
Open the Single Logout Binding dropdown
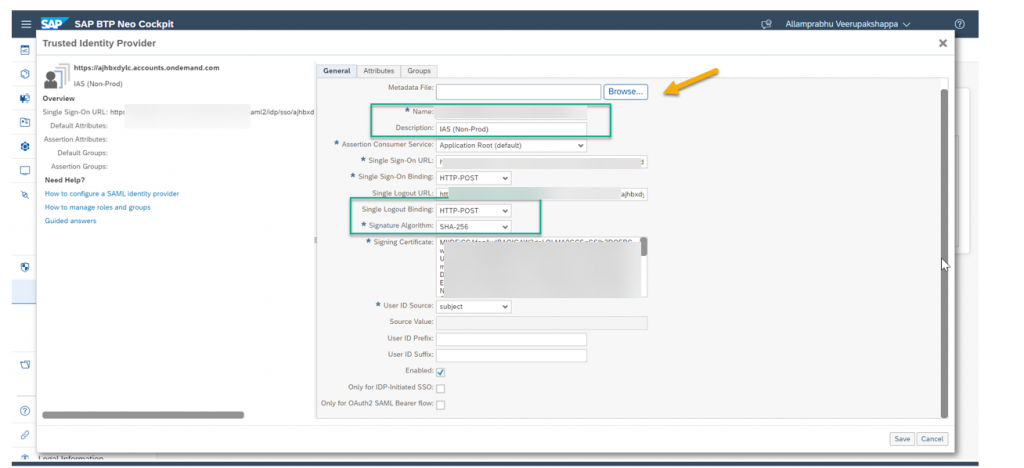point(473,211)
